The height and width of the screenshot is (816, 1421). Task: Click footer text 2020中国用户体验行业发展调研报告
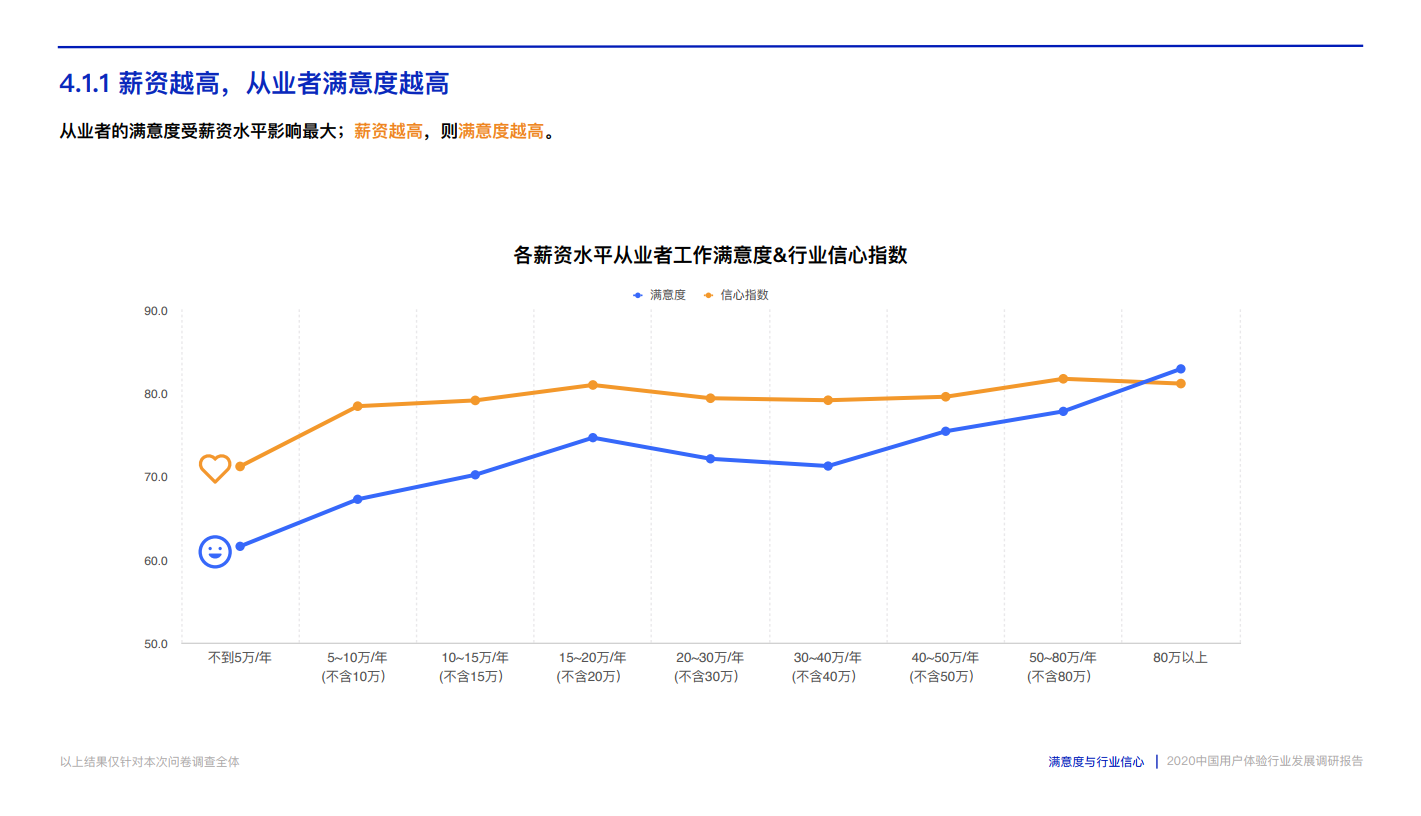1265,761
